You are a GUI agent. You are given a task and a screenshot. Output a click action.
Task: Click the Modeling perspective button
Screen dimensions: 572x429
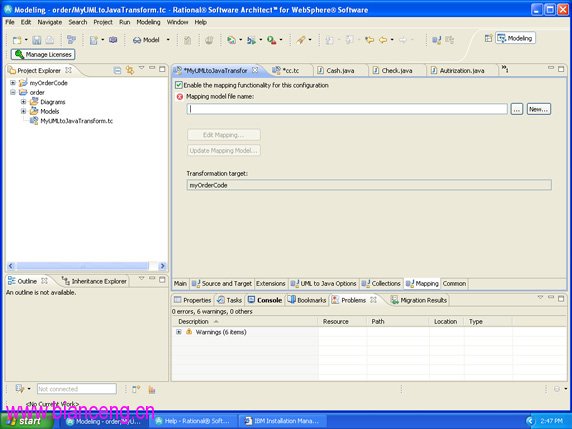tap(515, 38)
